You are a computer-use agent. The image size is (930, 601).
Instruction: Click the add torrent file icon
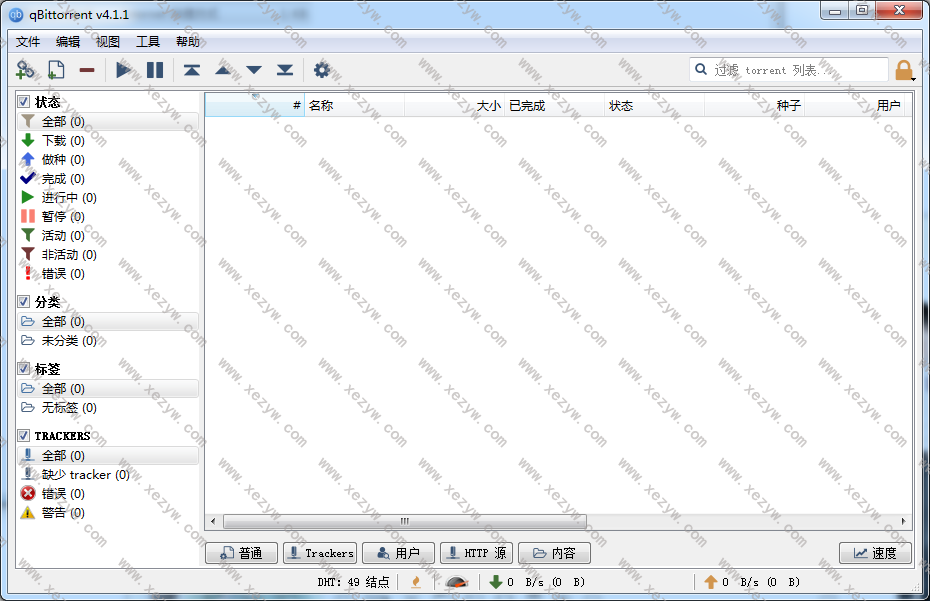56,70
